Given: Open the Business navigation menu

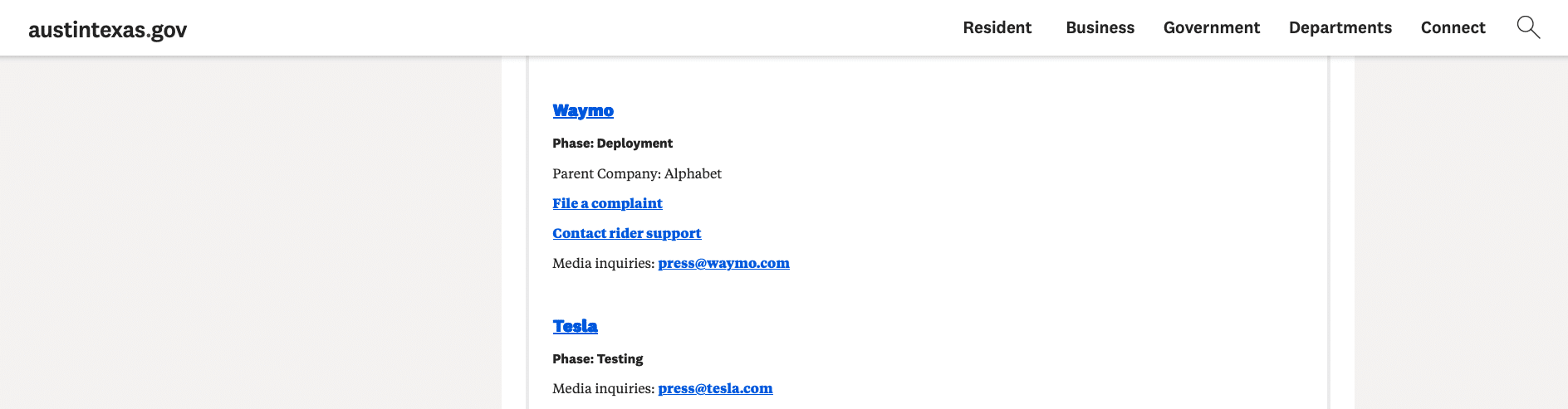Looking at the screenshot, I should [1100, 27].
